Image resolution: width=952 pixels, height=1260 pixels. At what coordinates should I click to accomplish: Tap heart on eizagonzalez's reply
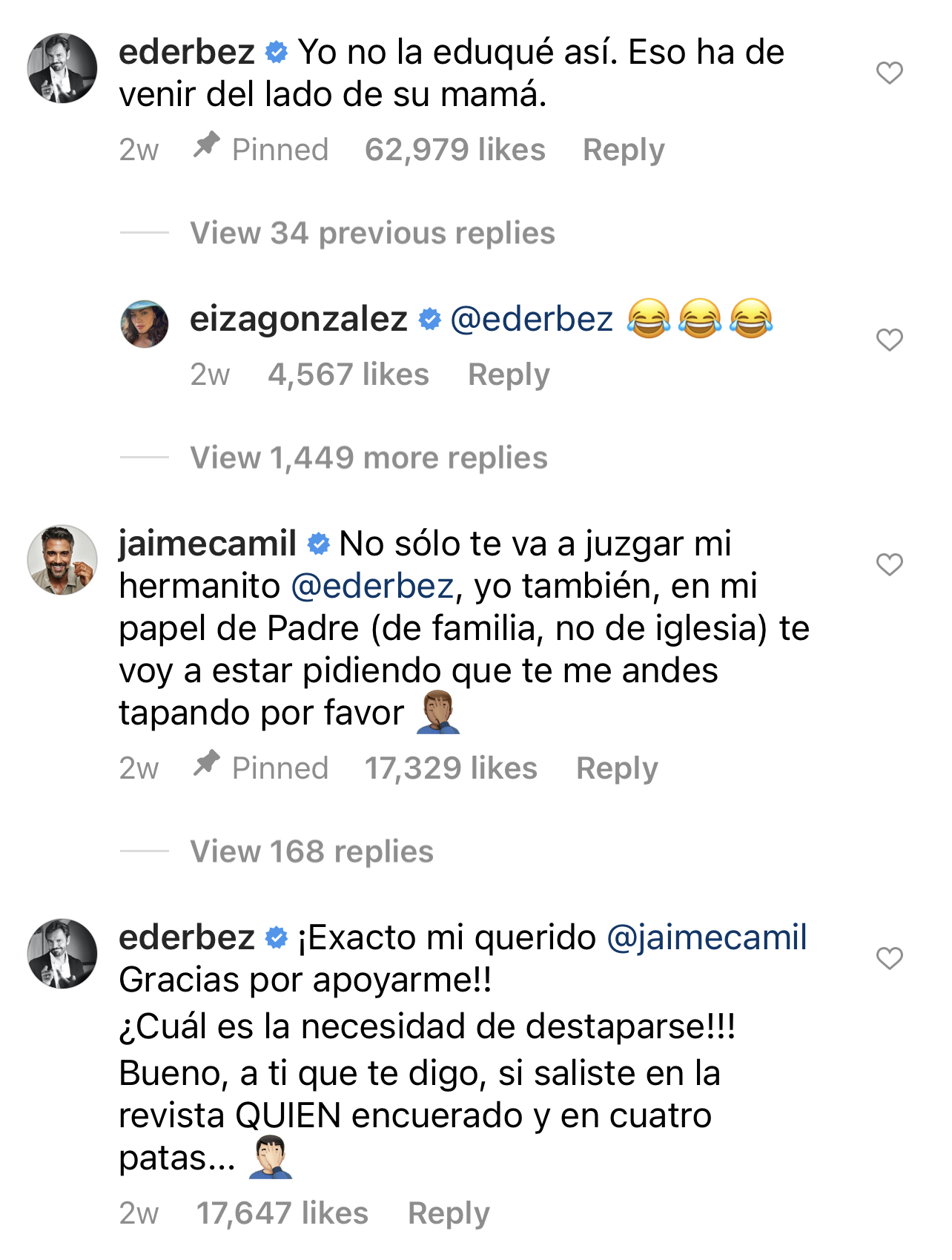point(889,340)
